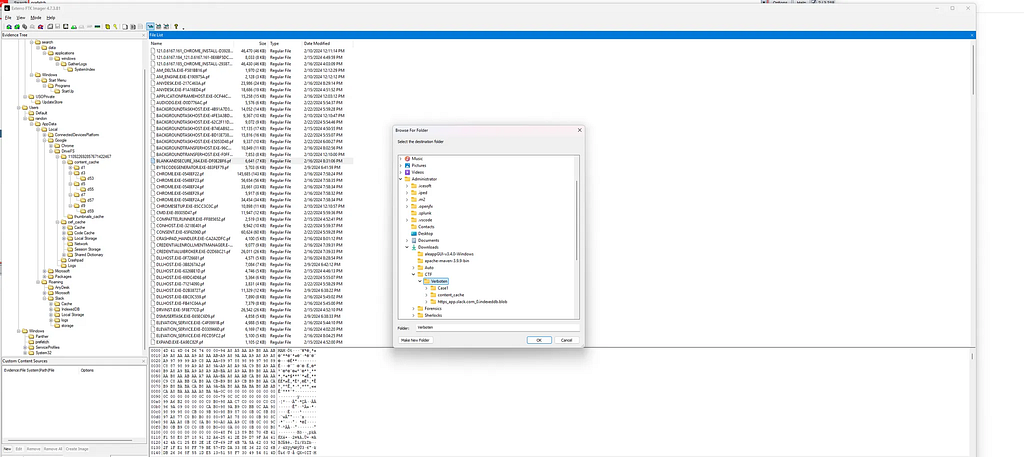
Task: Close the Evidence Tree pane
Action: 144,35
